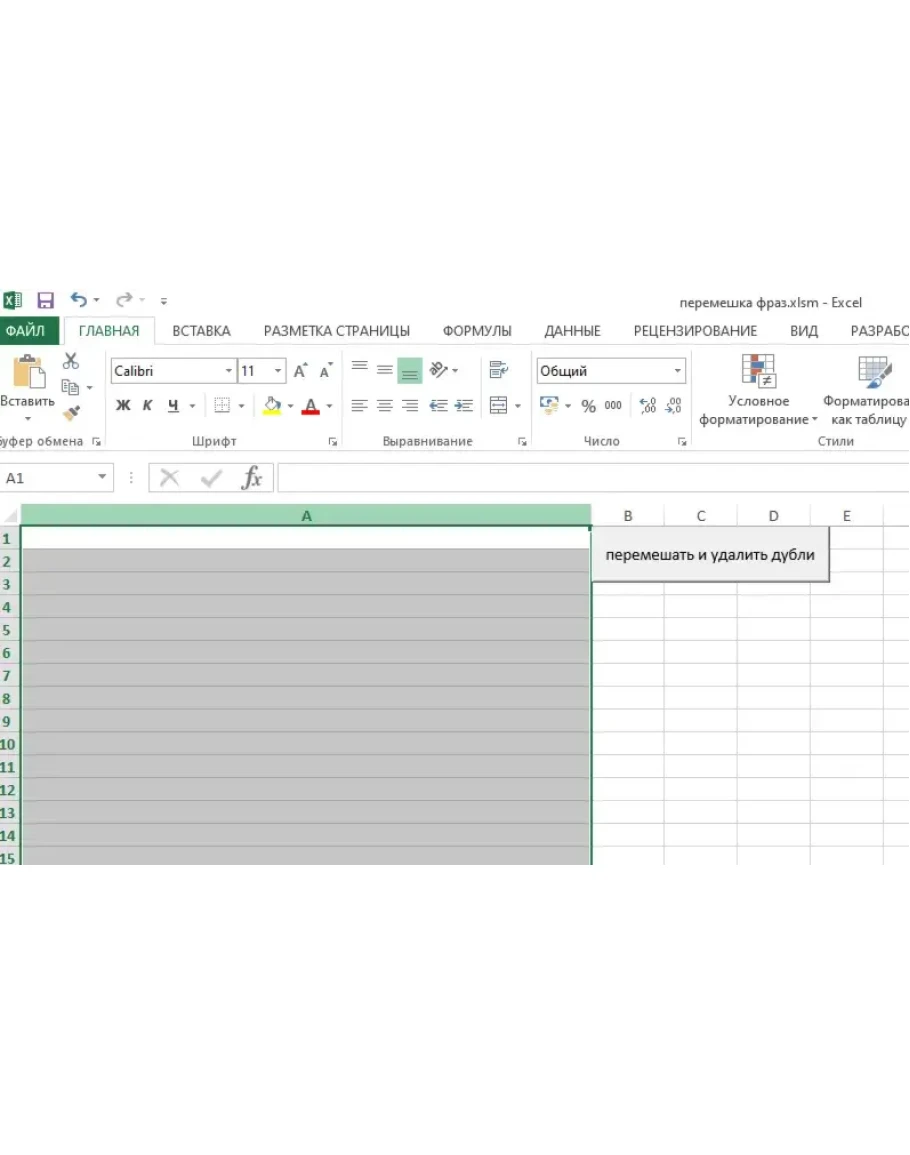
Task: Align text right in the cell
Action: [x=410, y=405]
